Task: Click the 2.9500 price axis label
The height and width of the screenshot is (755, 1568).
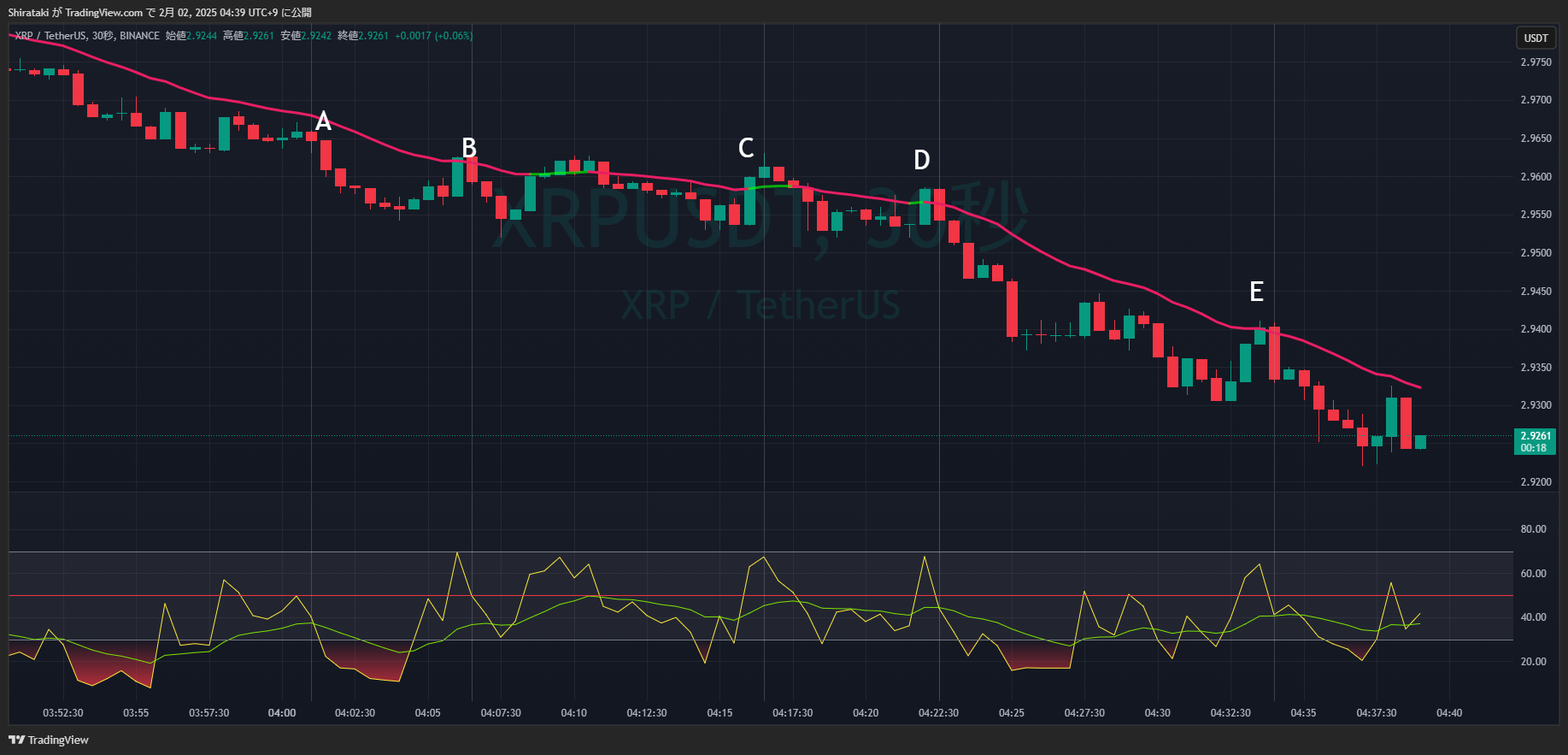Action: (x=1536, y=253)
